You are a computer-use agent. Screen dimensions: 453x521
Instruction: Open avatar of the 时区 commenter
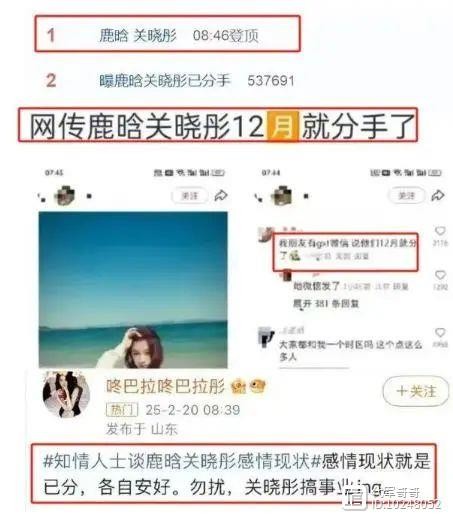coord(266,337)
